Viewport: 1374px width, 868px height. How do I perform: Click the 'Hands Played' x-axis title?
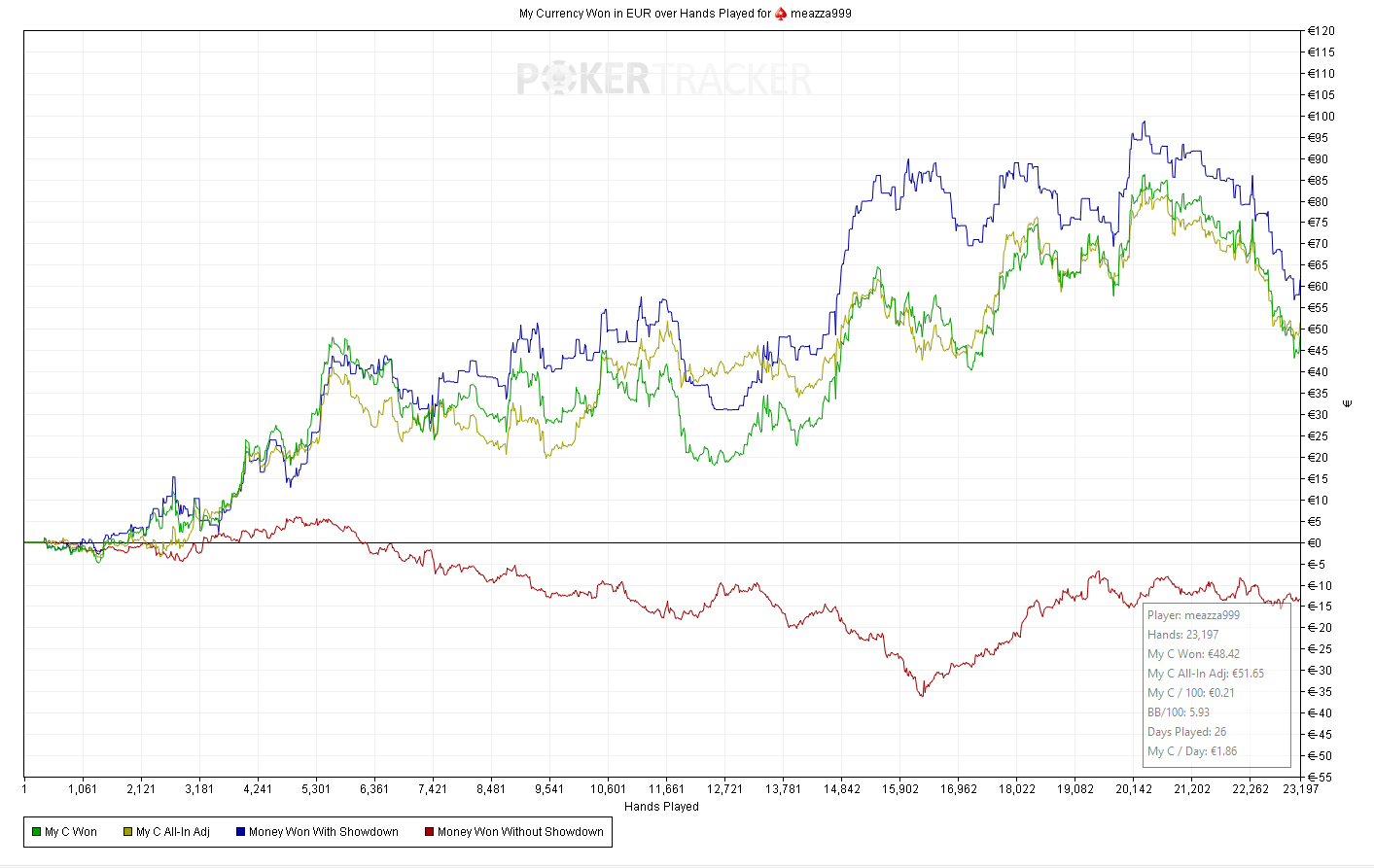pyautogui.click(x=661, y=807)
